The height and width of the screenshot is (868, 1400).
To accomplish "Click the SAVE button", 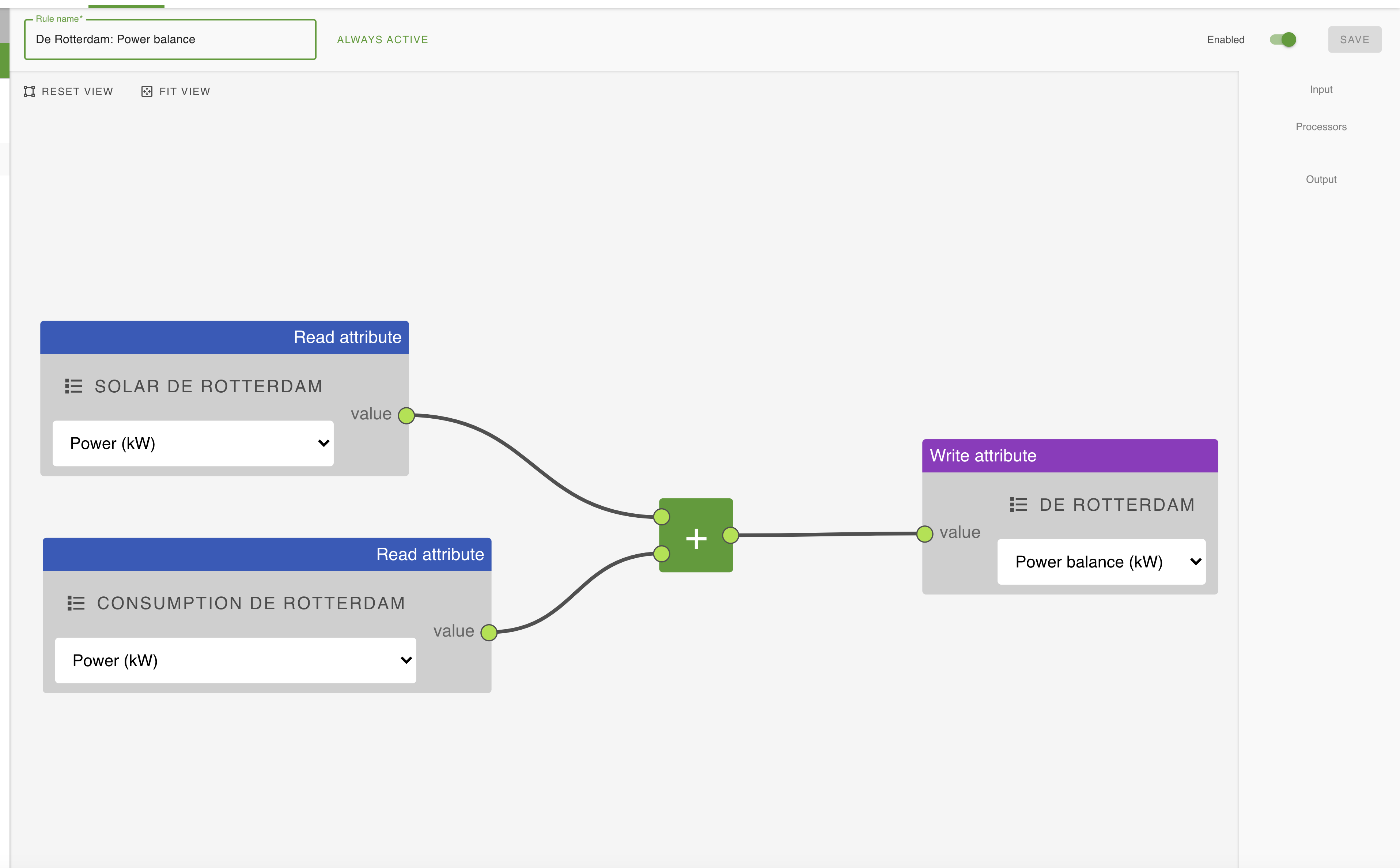I will [1355, 39].
